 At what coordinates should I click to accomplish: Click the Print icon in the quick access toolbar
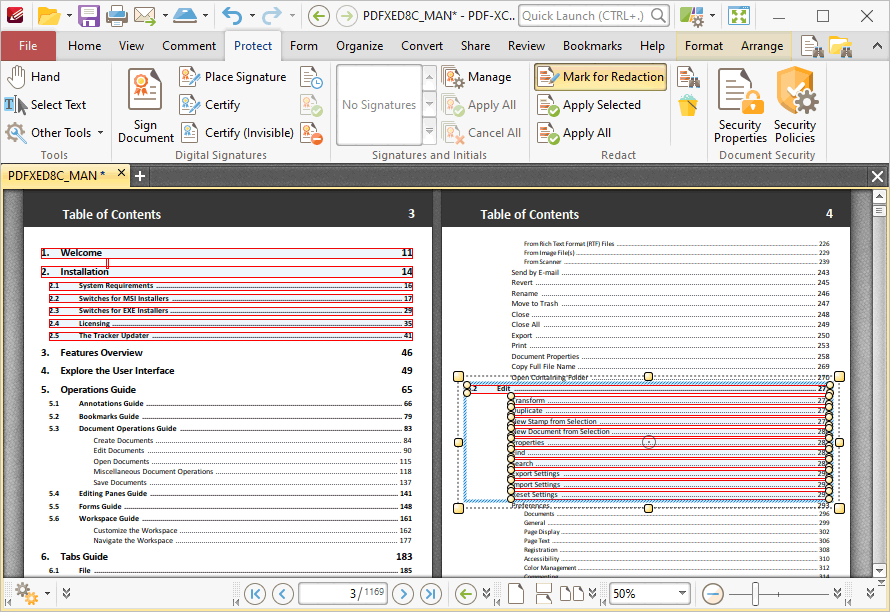(x=116, y=16)
